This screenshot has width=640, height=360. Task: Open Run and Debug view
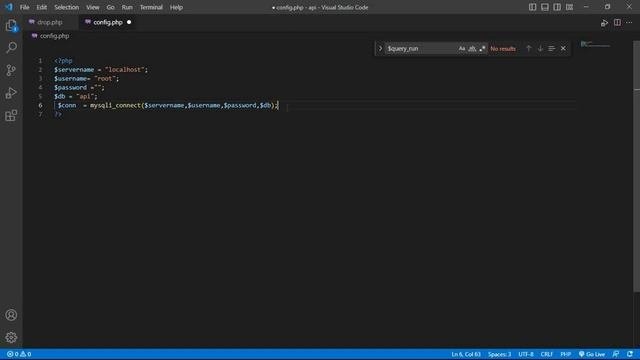click(11, 93)
